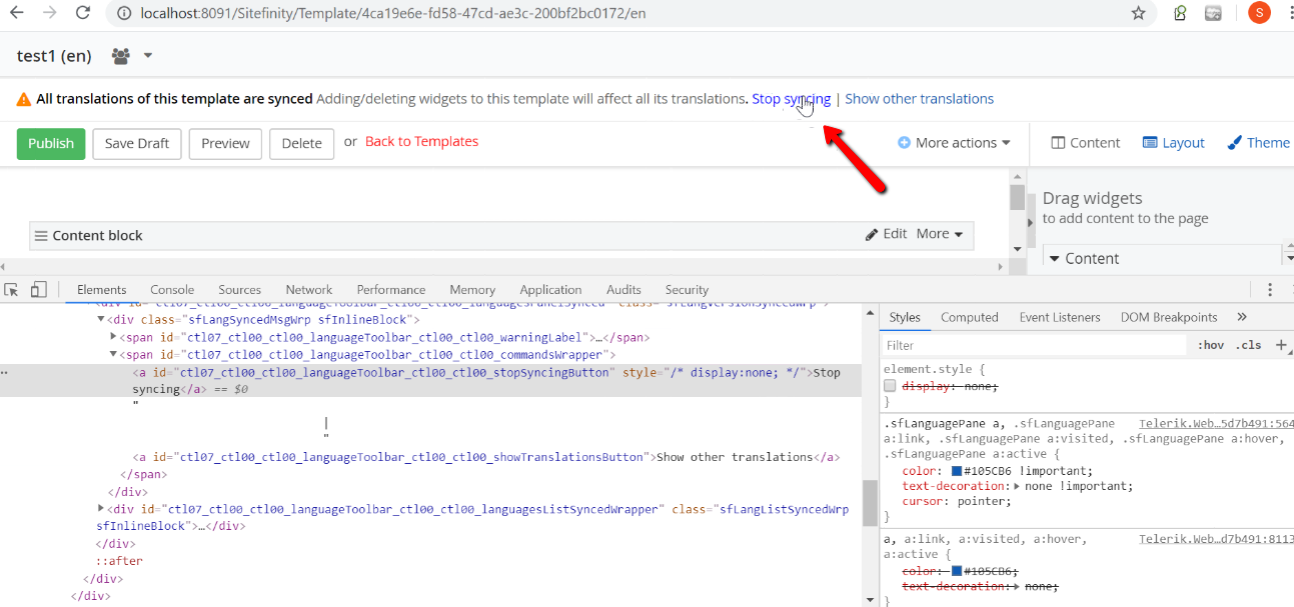
Task: Follow the Back to Templates link
Action: tap(422, 142)
